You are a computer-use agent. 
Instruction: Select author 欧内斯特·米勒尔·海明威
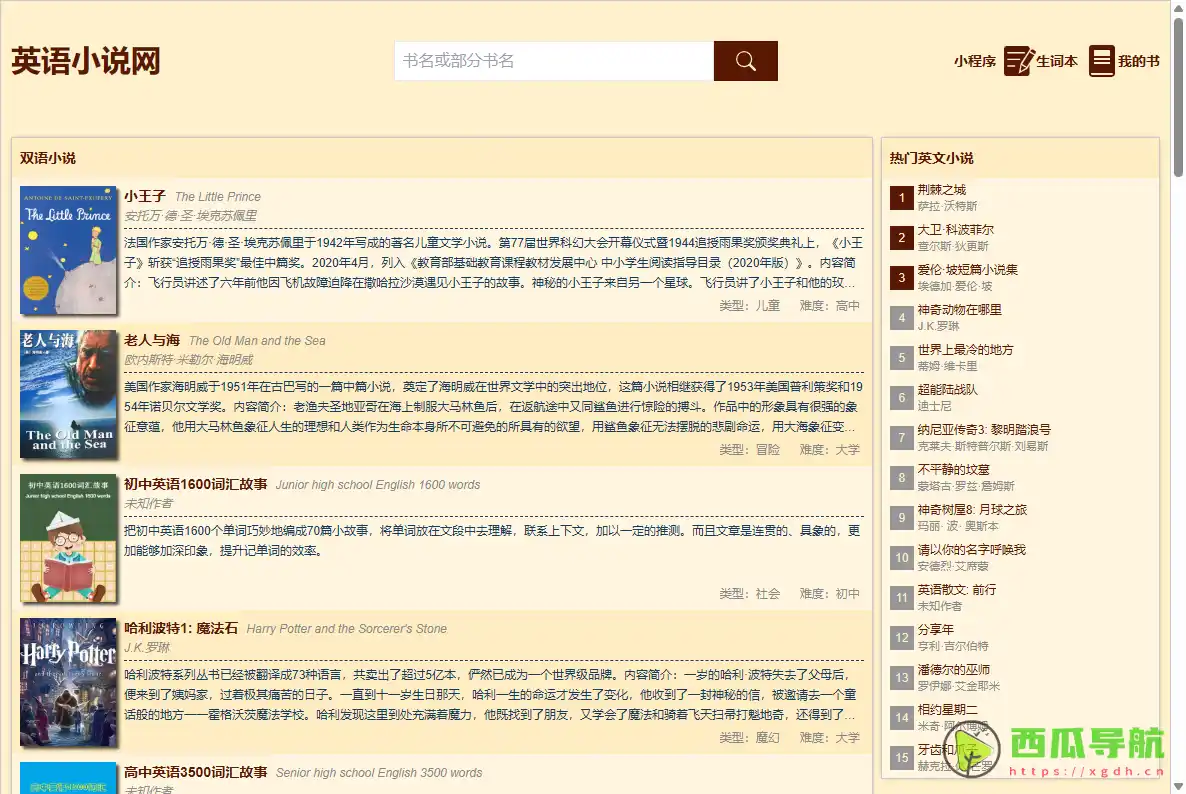tap(188, 360)
